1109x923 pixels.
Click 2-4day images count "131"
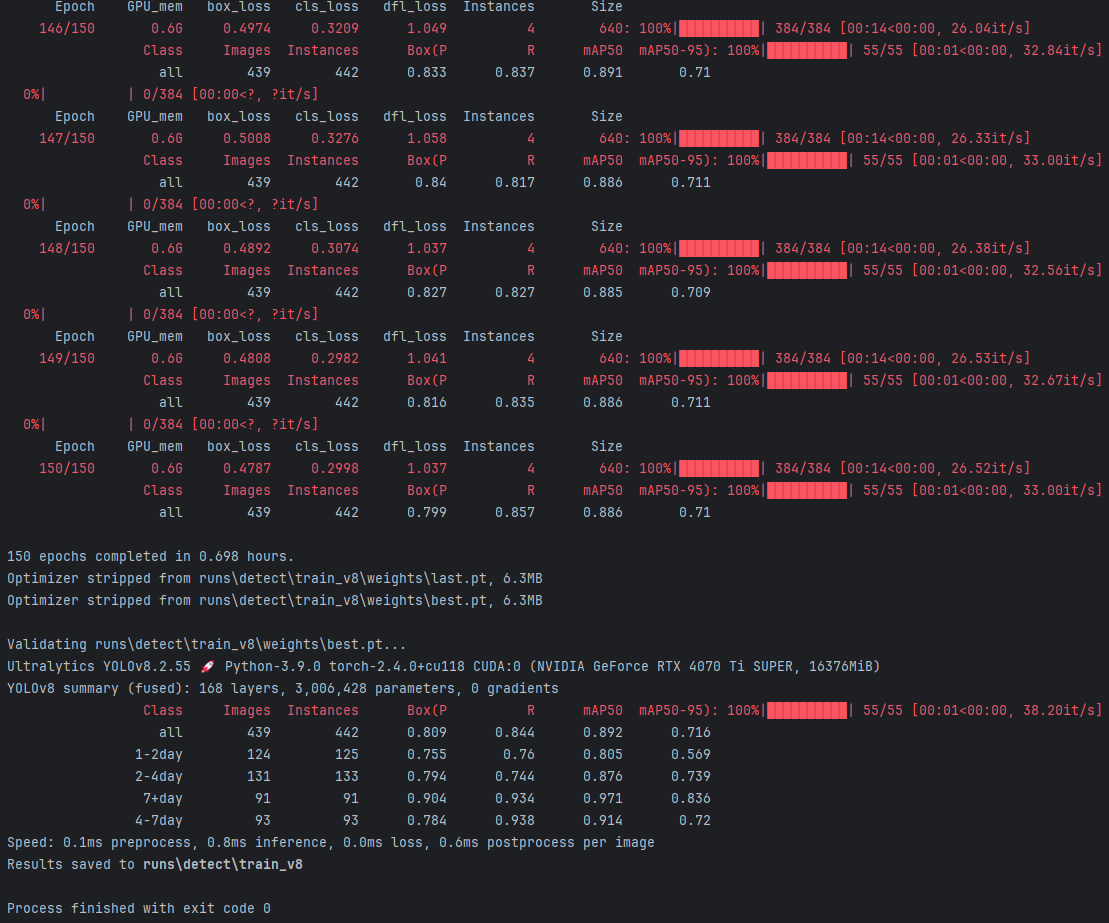(259, 777)
